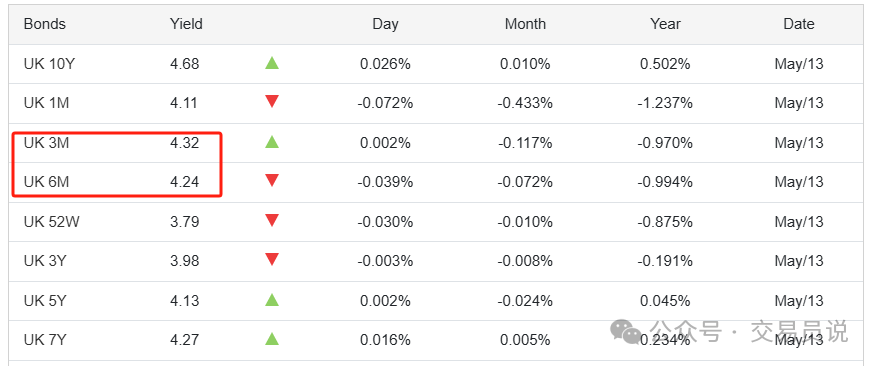Image resolution: width=876 pixels, height=366 pixels.
Task: Click the green up arrow for UK 5Y
Action: (x=272, y=300)
